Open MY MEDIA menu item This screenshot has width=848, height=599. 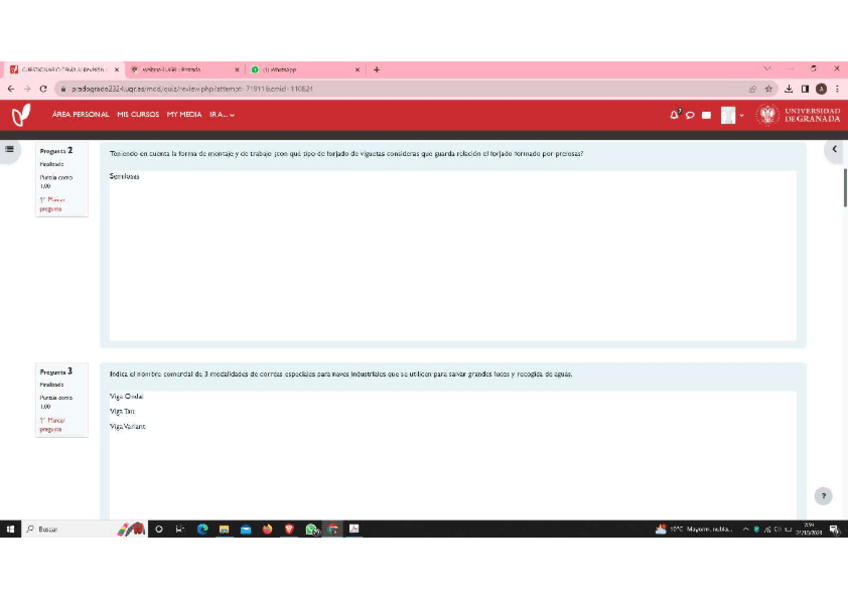click(184, 115)
